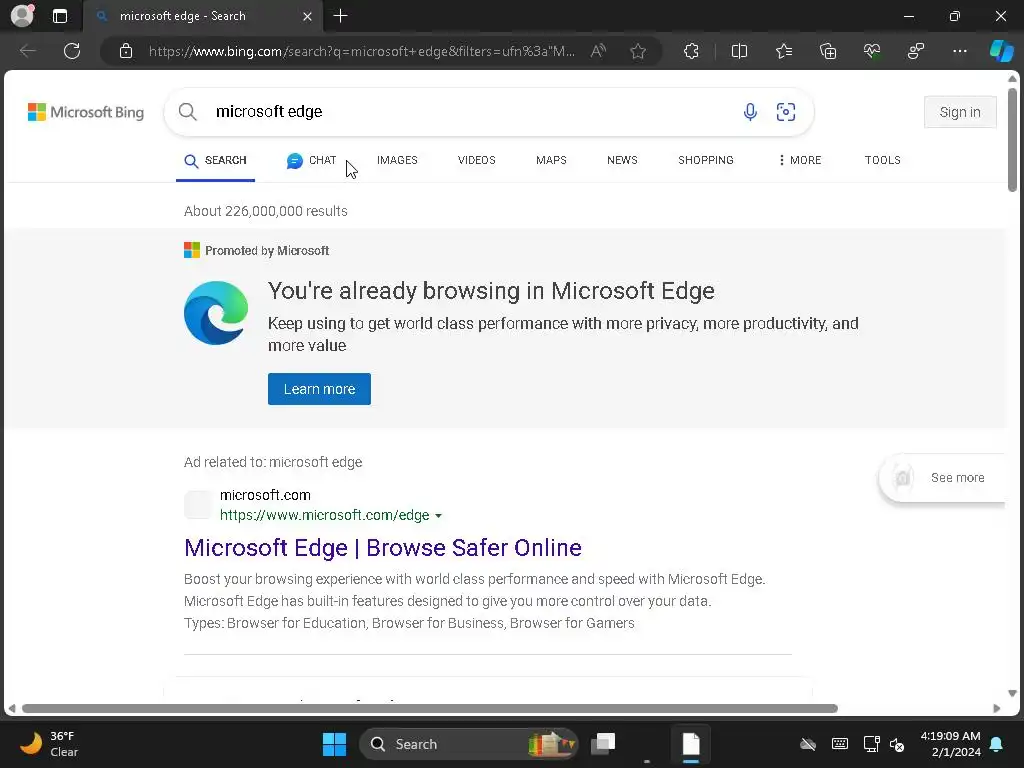The height and width of the screenshot is (768, 1024).
Task: Open the touch keyboard tray icon
Action: pyautogui.click(x=840, y=744)
